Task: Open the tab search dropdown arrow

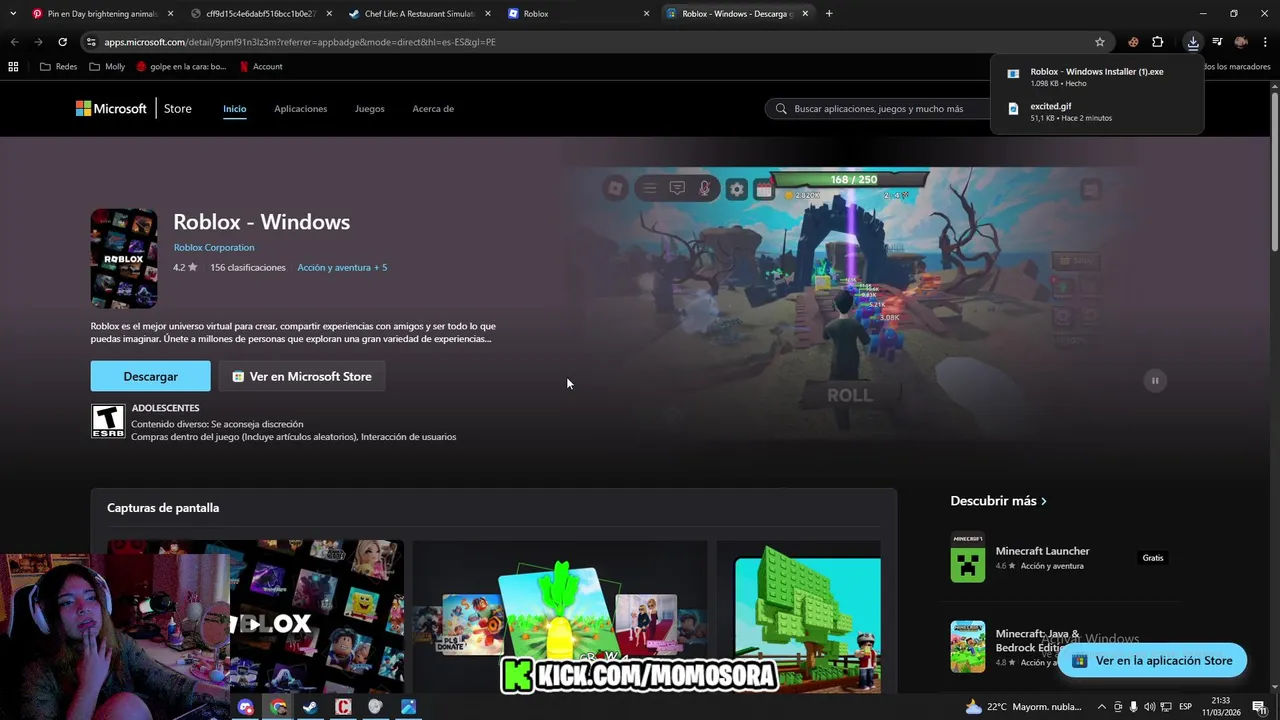Action: [x=11, y=14]
